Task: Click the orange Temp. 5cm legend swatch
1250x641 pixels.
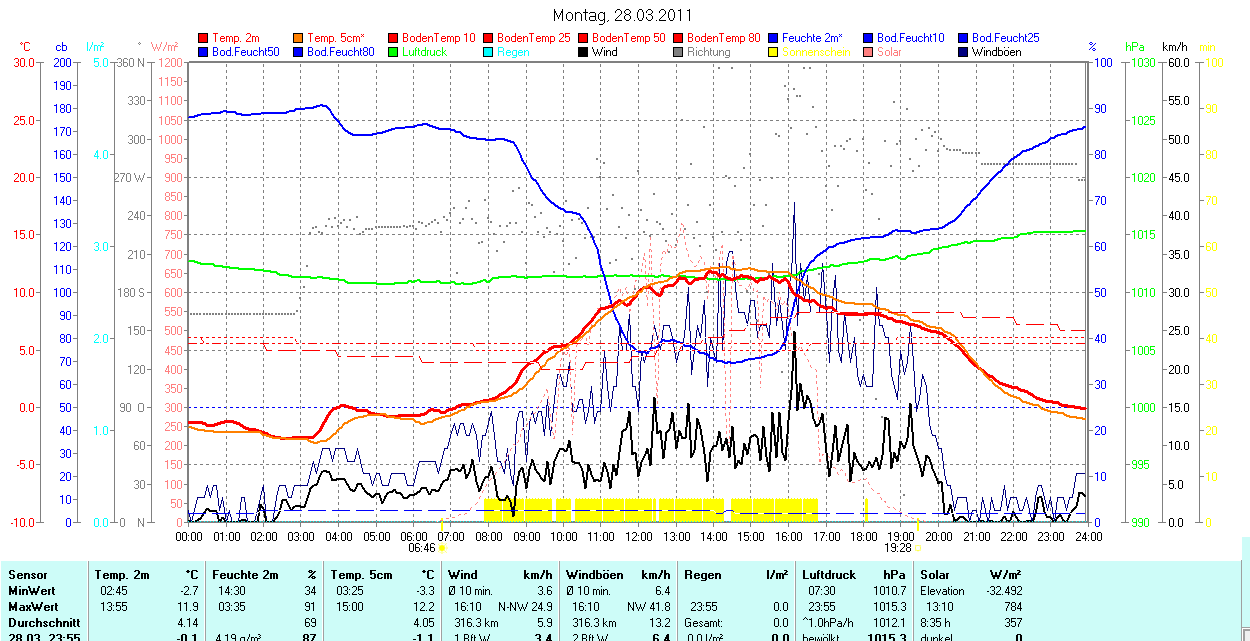Action: coord(299,38)
